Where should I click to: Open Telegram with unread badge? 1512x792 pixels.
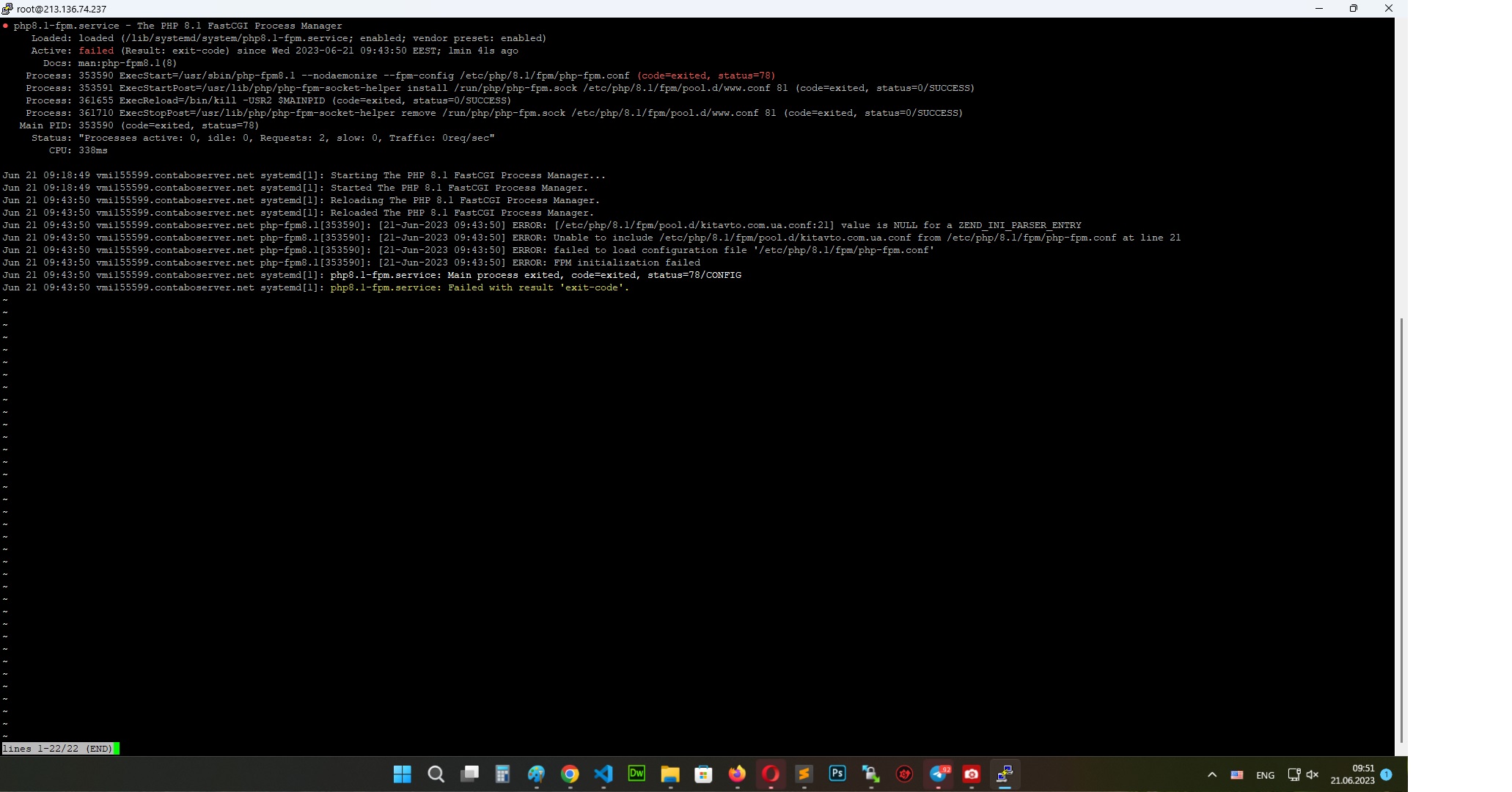tap(939, 774)
